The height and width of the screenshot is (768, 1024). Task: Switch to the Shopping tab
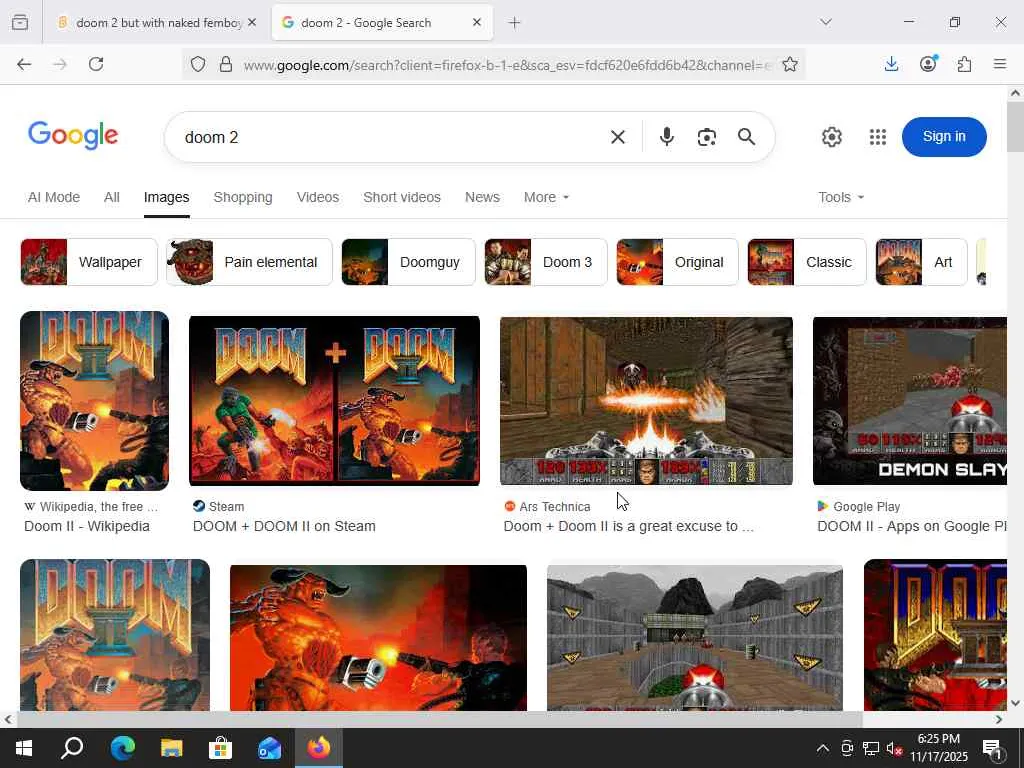click(243, 197)
